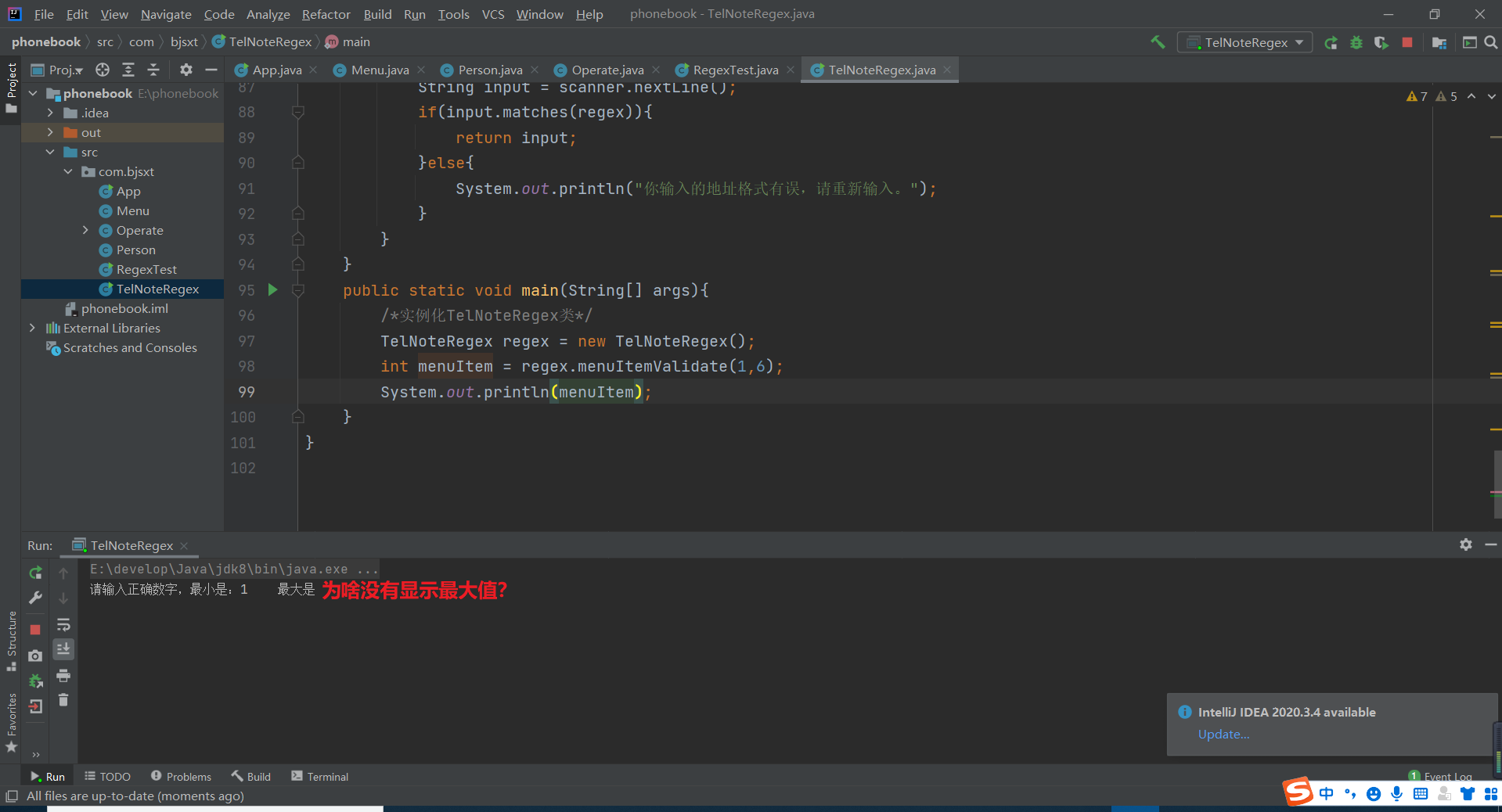Toggle tool window bars in status bar corner

pyautogui.click(x=11, y=796)
